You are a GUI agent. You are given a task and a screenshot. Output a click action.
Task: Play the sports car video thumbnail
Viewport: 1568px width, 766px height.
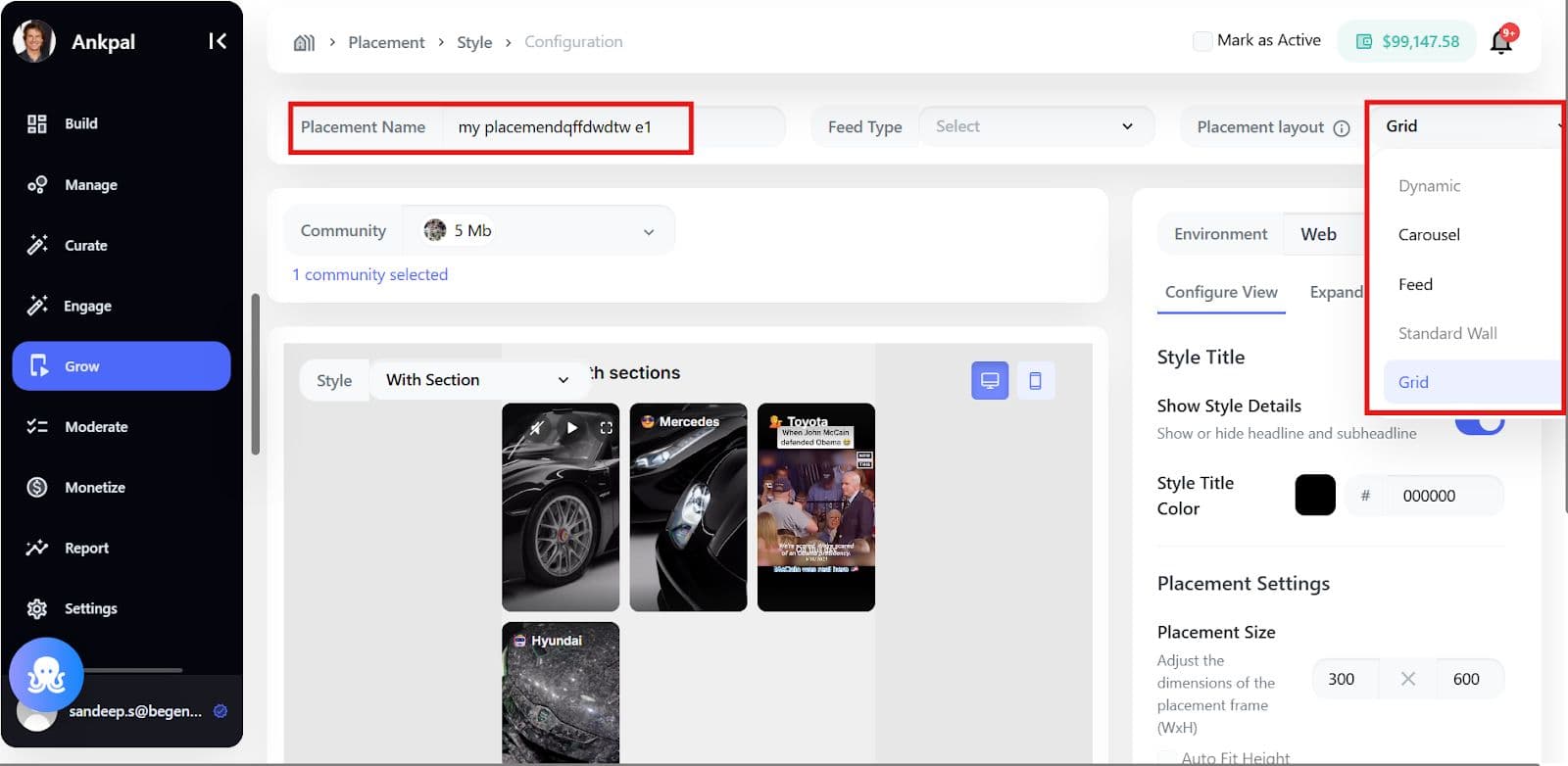(x=572, y=428)
